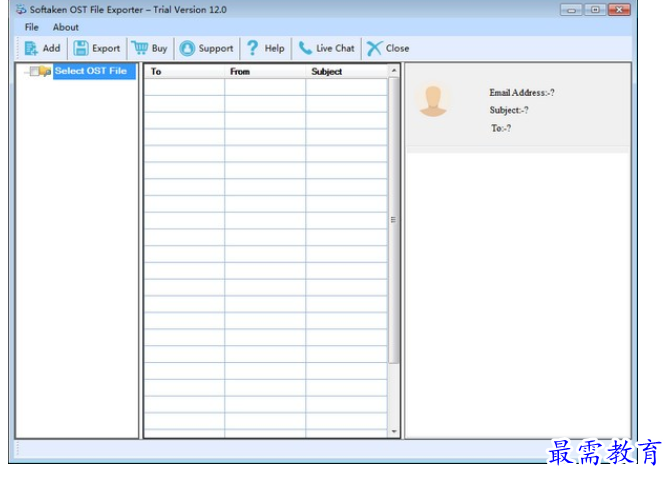Click the Buy shopping cart icon
670x484 pixels.
point(140,48)
